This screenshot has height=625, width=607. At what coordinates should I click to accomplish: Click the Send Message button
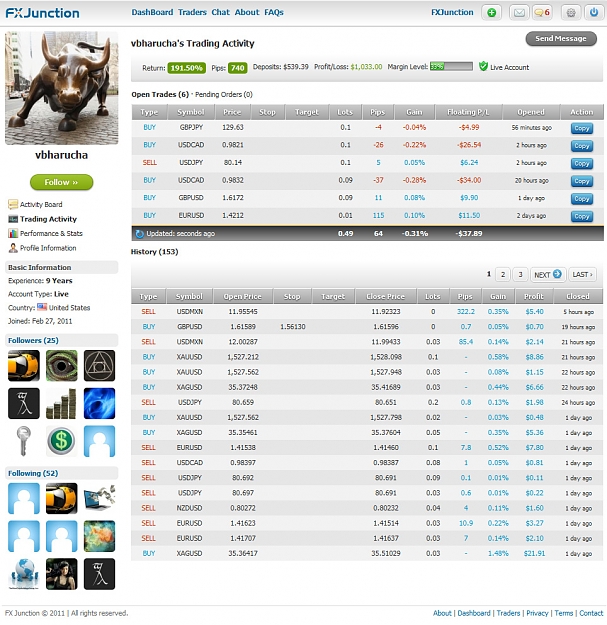(561, 39)
